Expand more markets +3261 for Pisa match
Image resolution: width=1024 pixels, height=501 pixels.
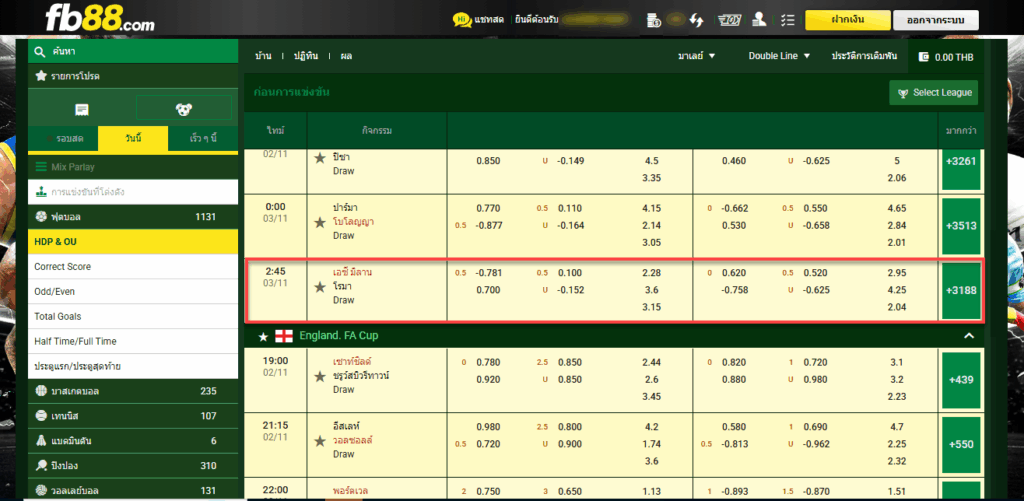(x=961, y=170)
